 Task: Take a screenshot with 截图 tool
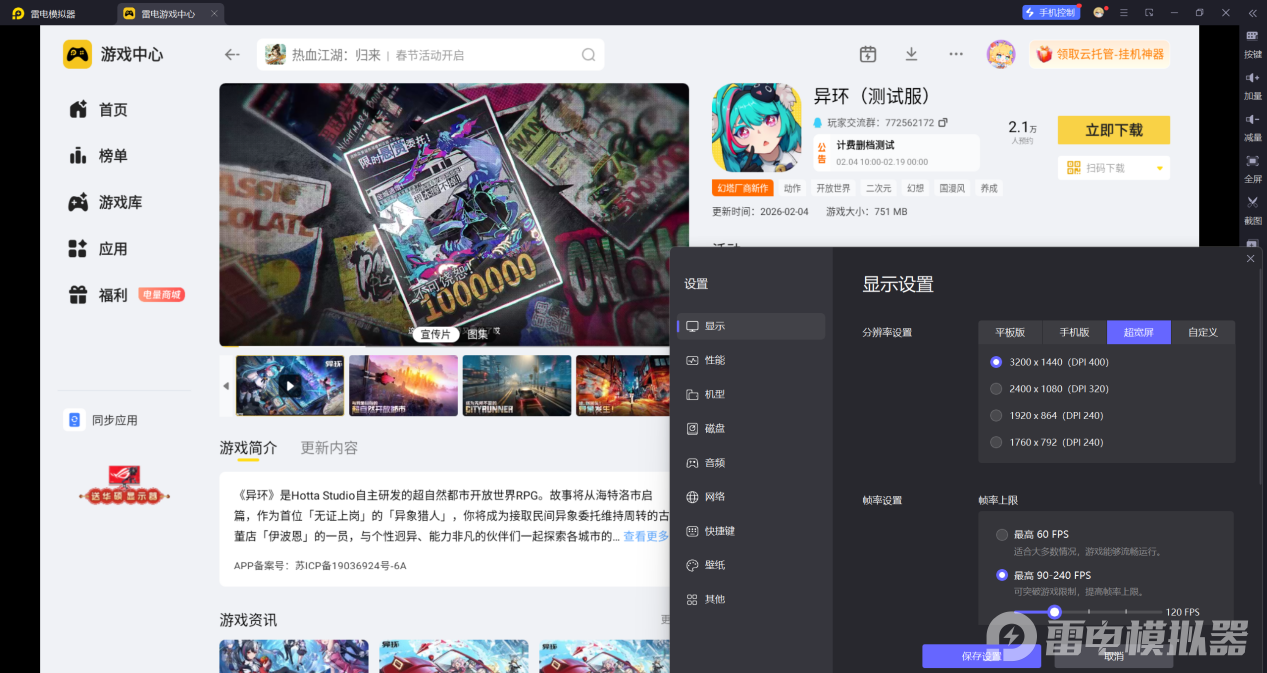pos(1252,210)
